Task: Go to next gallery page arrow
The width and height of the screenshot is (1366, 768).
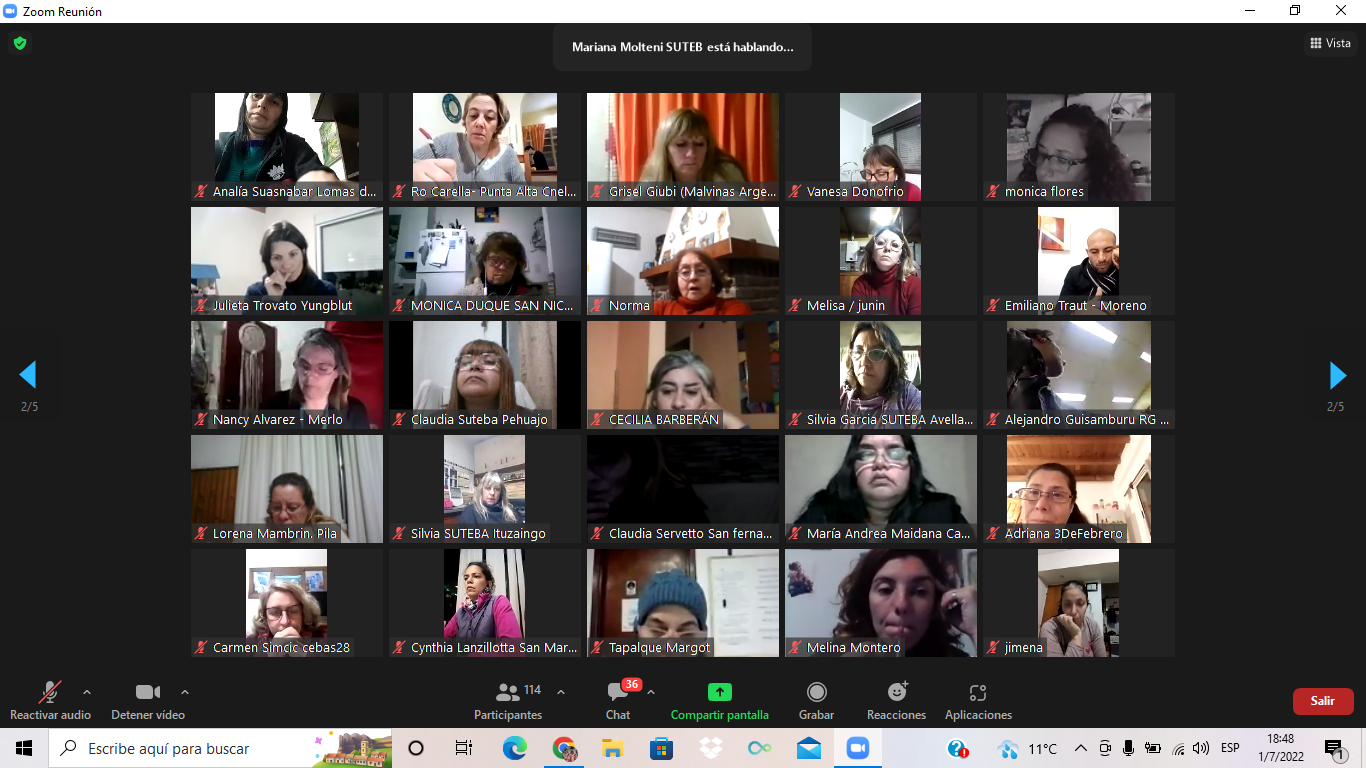Action: coord(1337,375)
